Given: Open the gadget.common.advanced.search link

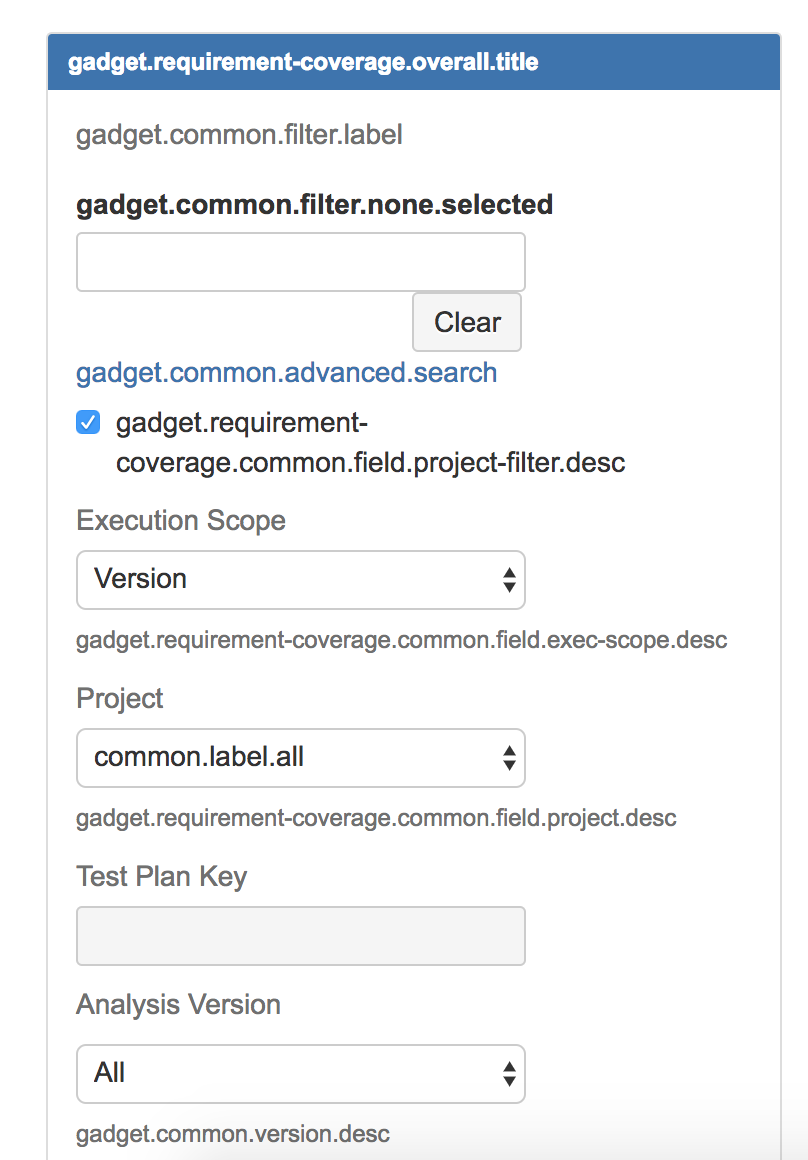Looking at the screenshot, I should coord(286,373).
